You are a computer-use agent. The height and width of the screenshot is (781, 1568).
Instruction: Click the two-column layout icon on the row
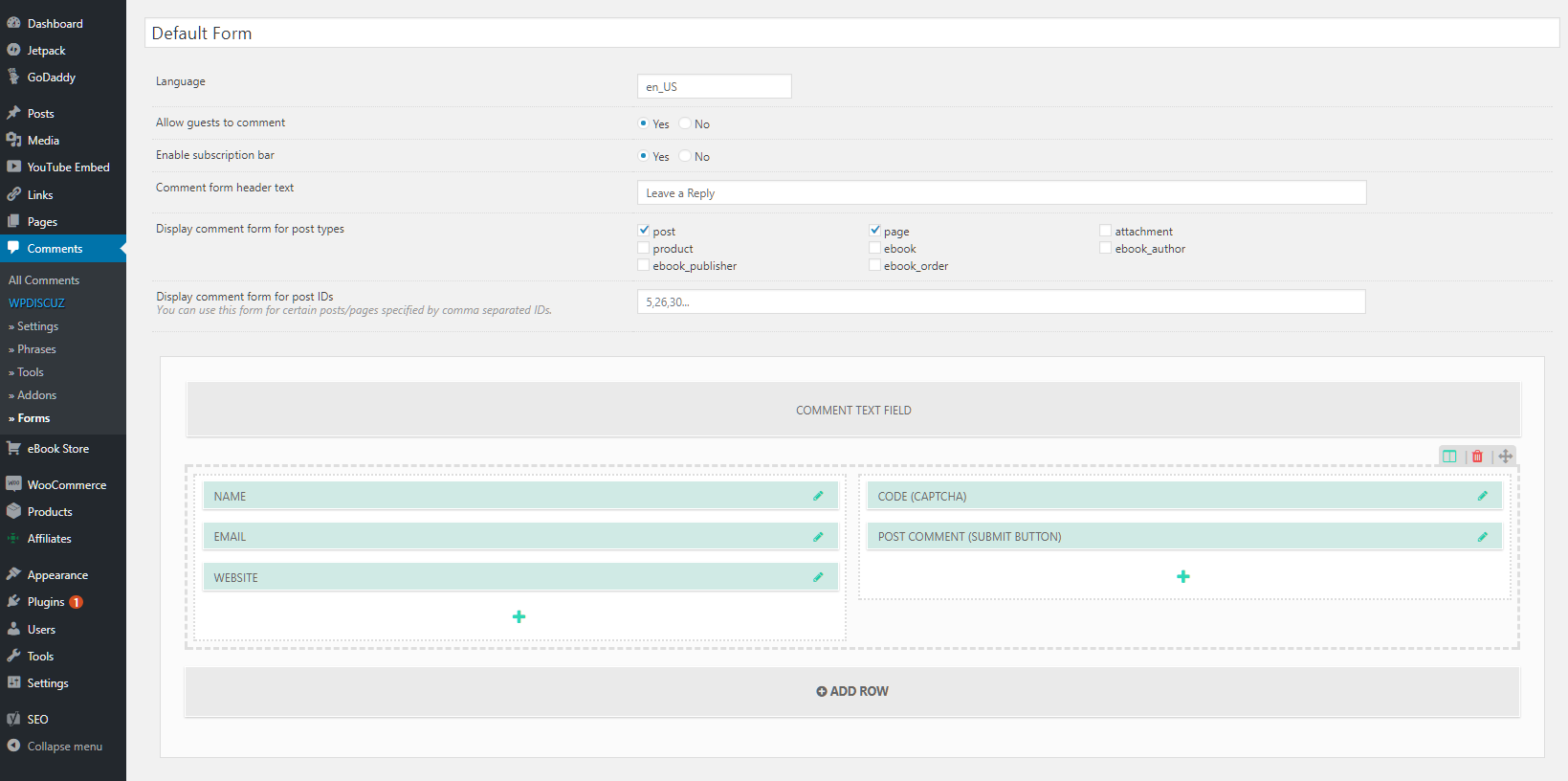(1449, 457)
